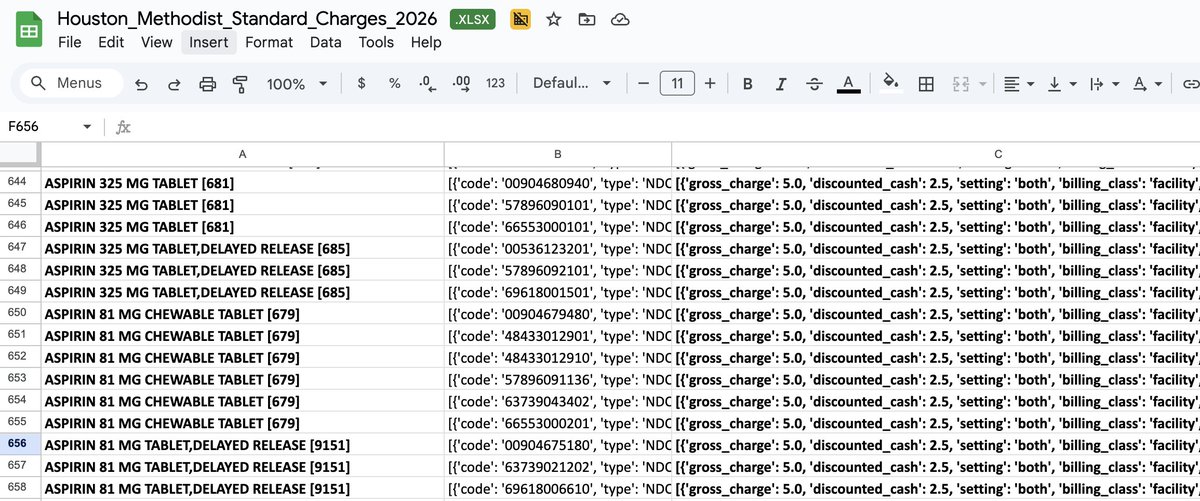Viewport: 1200px width, 501px height.
Task: Toggle italic formatting
Action: click(781, 84)
